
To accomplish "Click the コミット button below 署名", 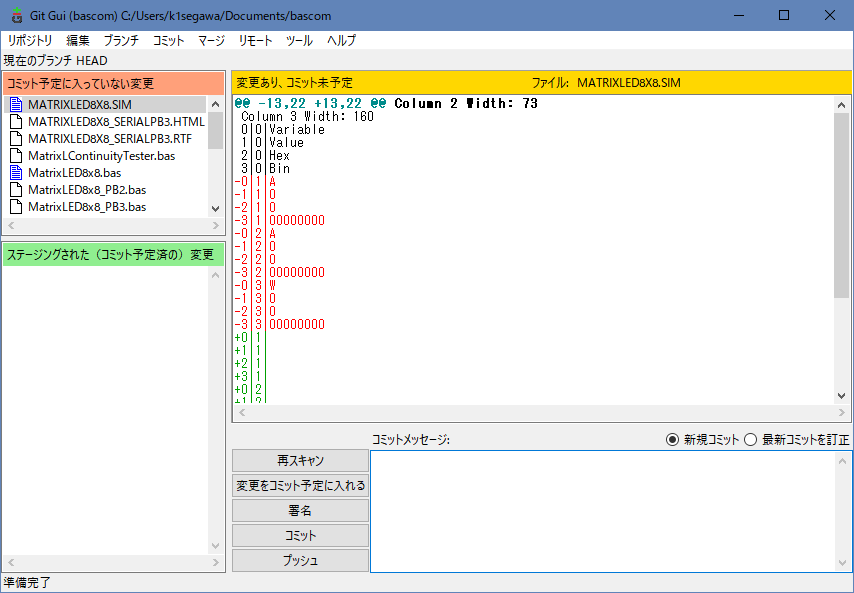I will click(x=300, y=536).
